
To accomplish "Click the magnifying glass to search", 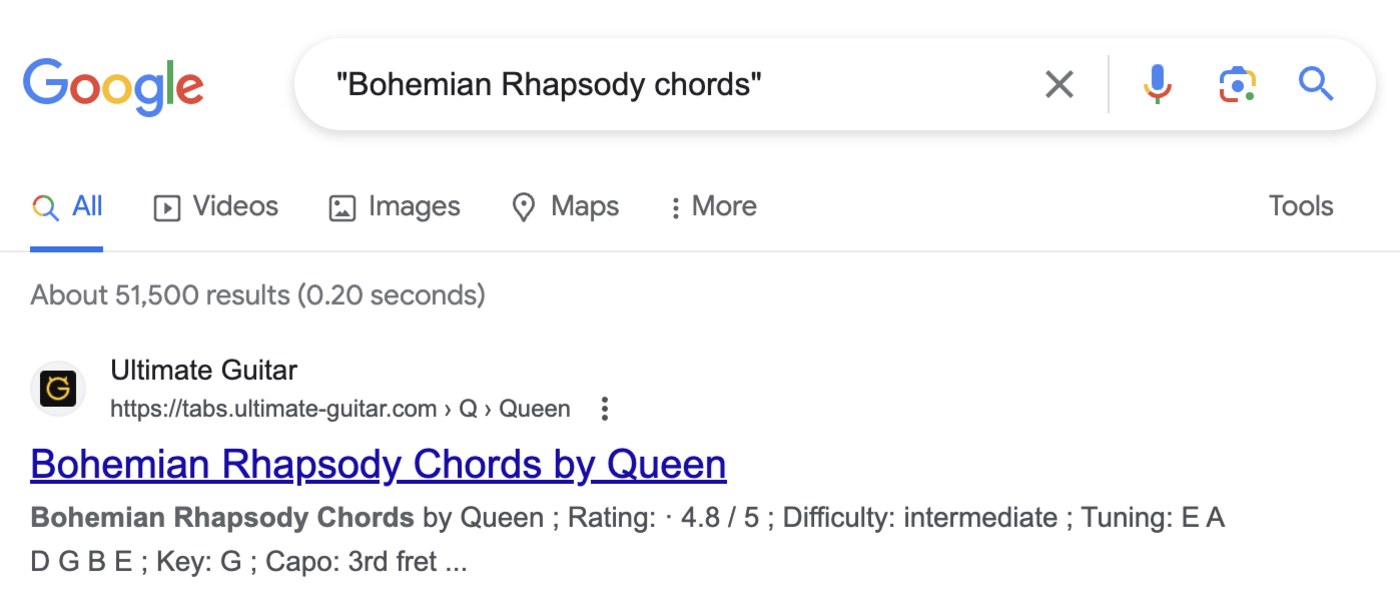I will tap(1315, 84).
